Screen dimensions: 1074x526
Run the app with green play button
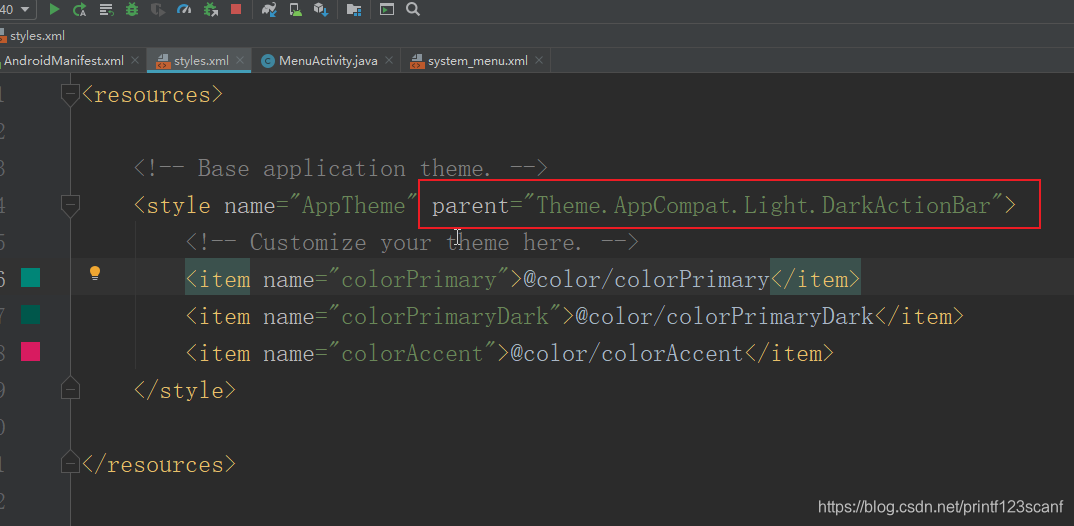coord(55,9)
